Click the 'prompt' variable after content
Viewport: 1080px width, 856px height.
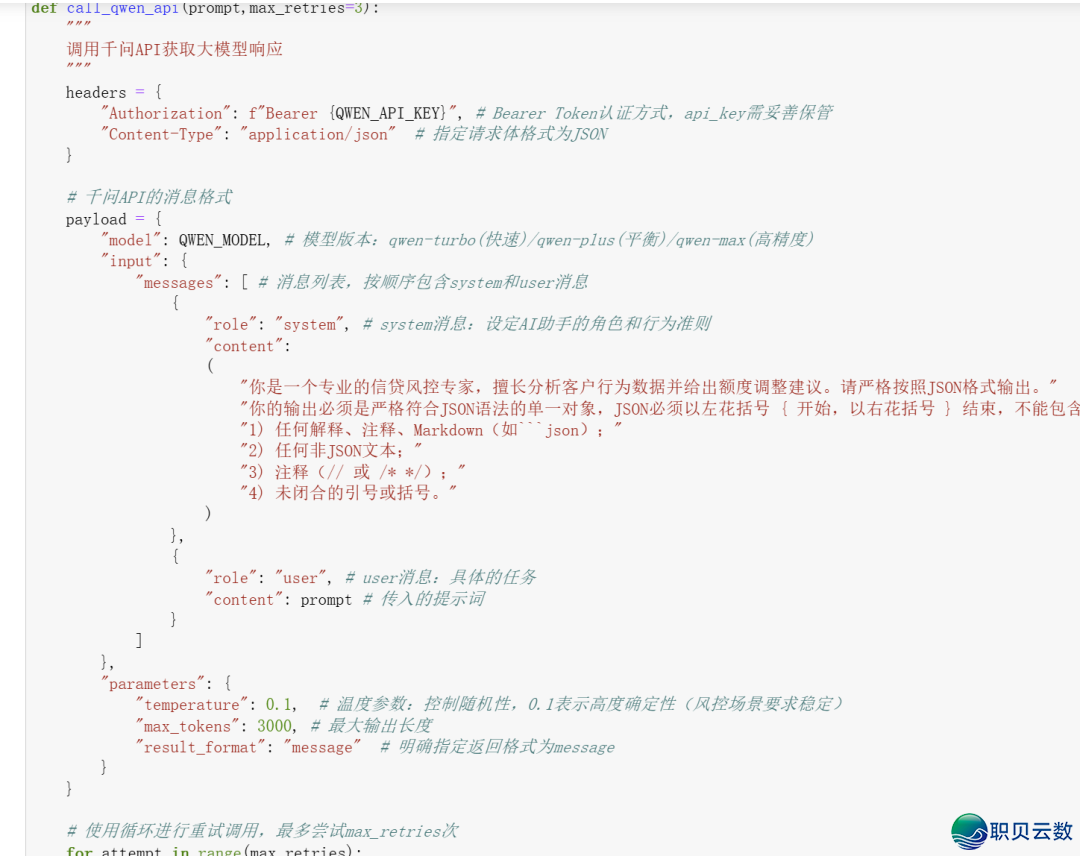point(326,600)
